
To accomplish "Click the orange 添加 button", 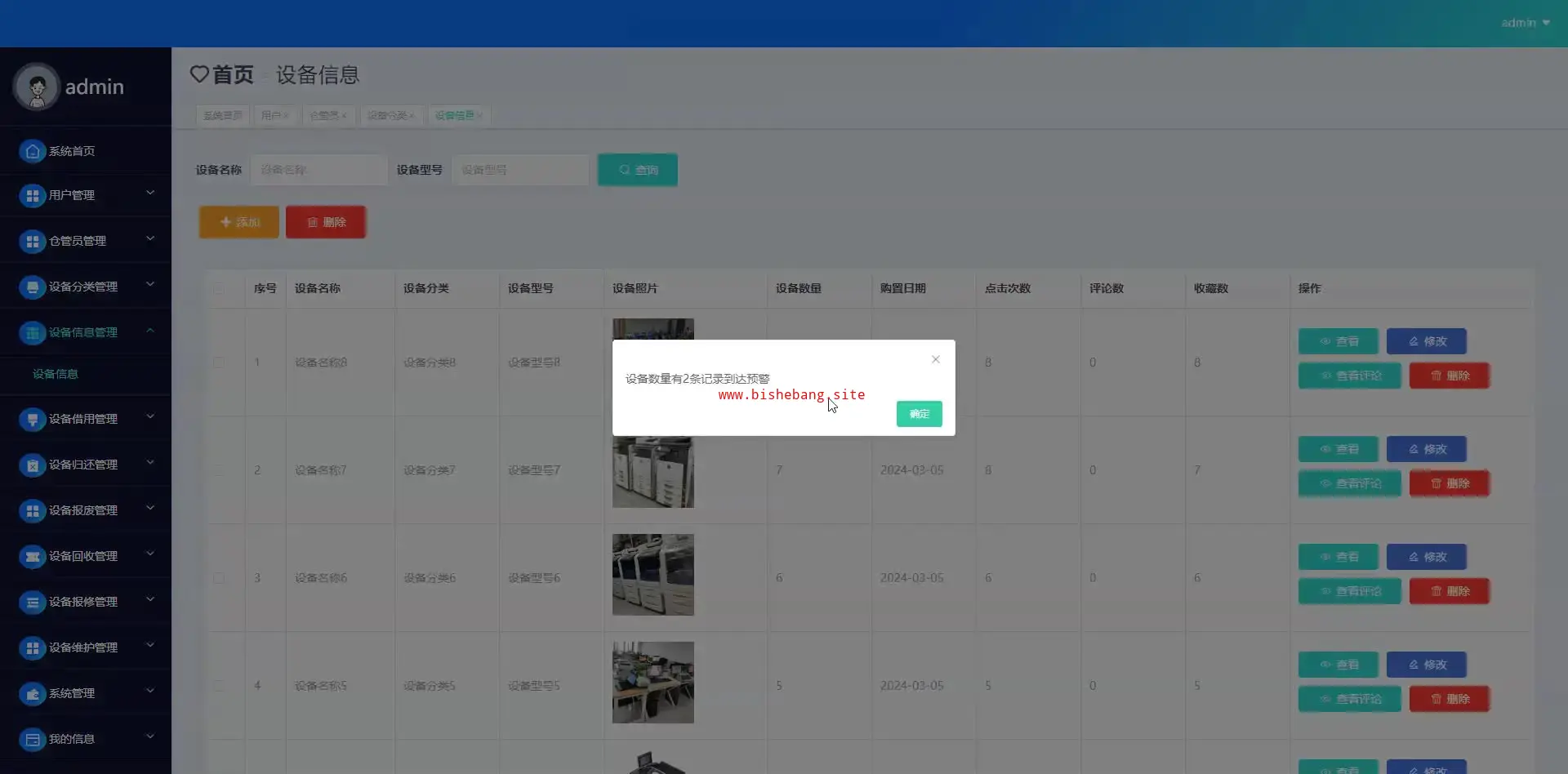I will click(x=239, y=222).
